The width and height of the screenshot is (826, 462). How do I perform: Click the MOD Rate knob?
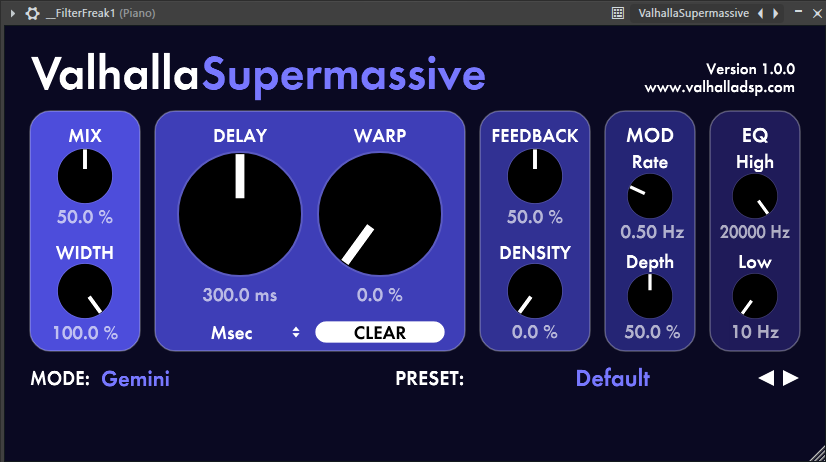pos(650,196)
